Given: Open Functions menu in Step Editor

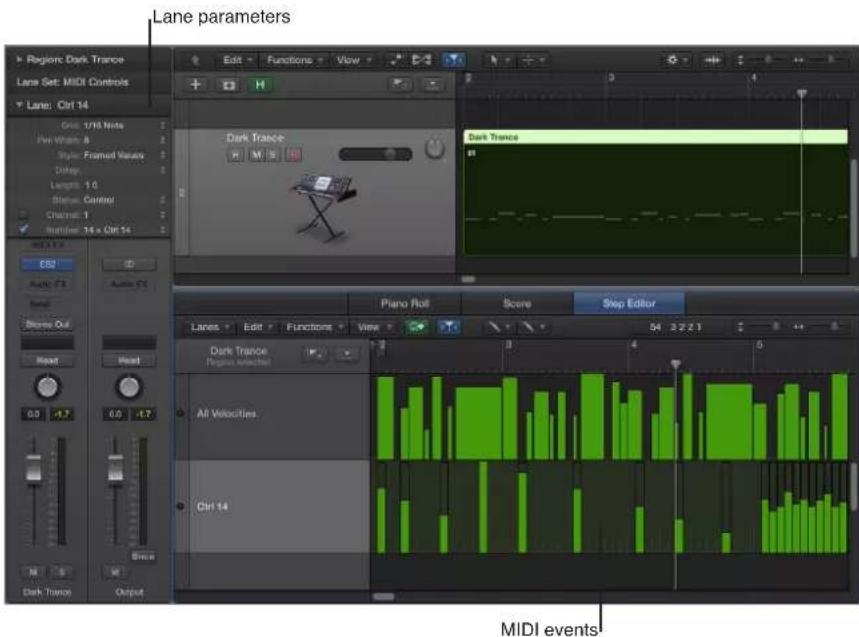Looking at the screenshot, I should point(314,327).
